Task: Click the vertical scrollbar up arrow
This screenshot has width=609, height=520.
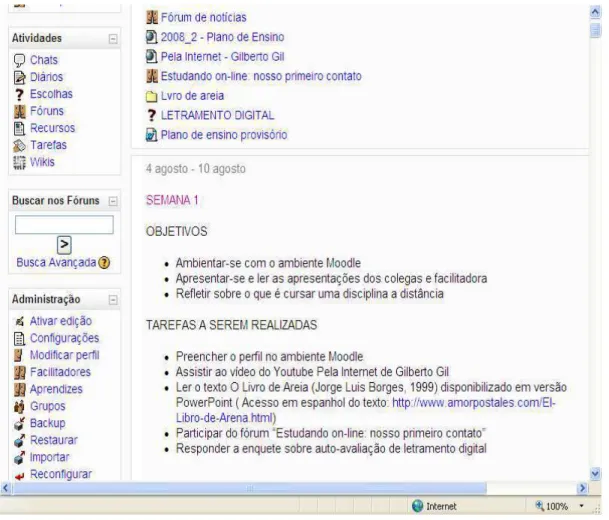Action: click(x=595, y=12)
